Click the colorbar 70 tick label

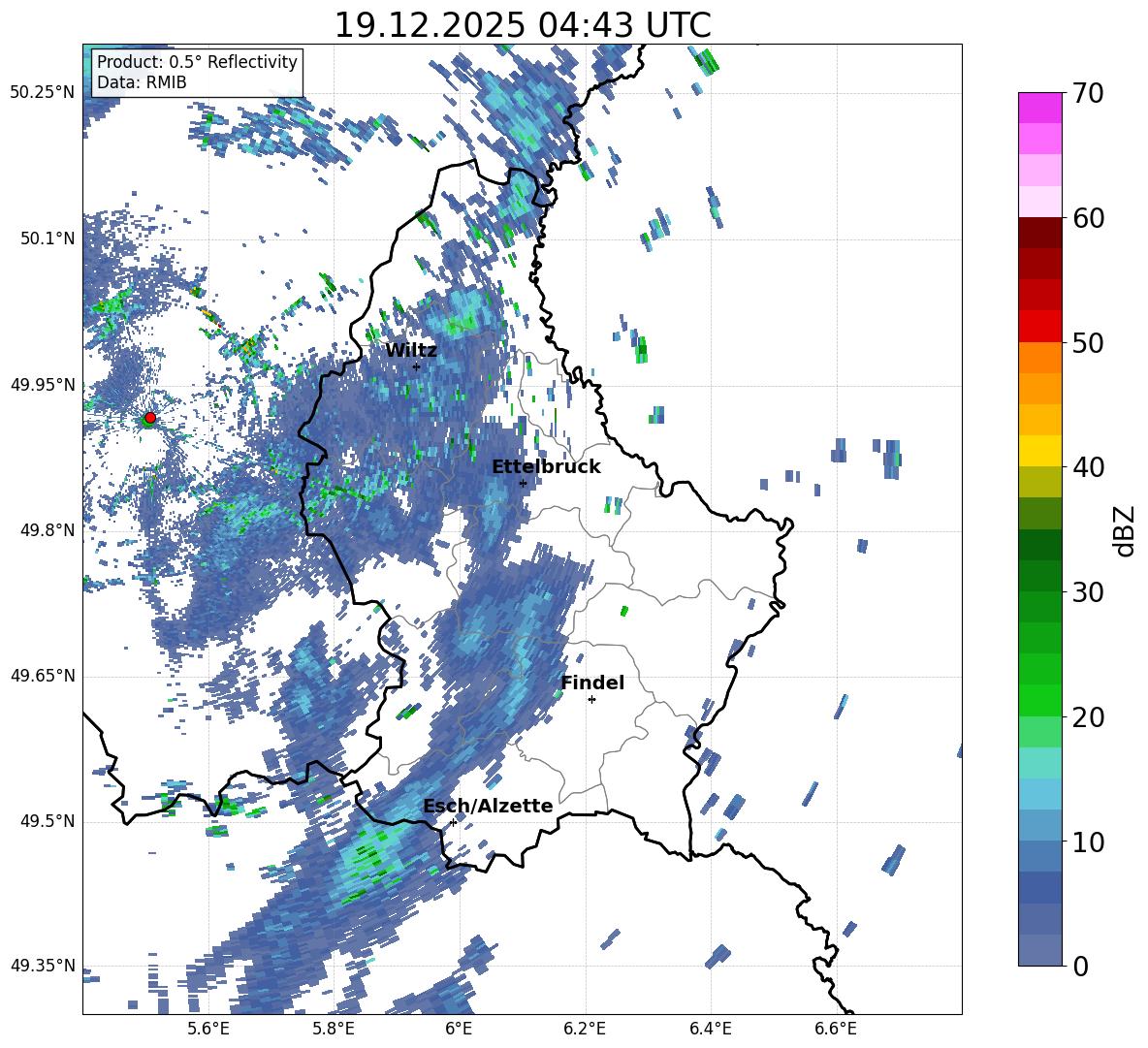coord(1088,93)
